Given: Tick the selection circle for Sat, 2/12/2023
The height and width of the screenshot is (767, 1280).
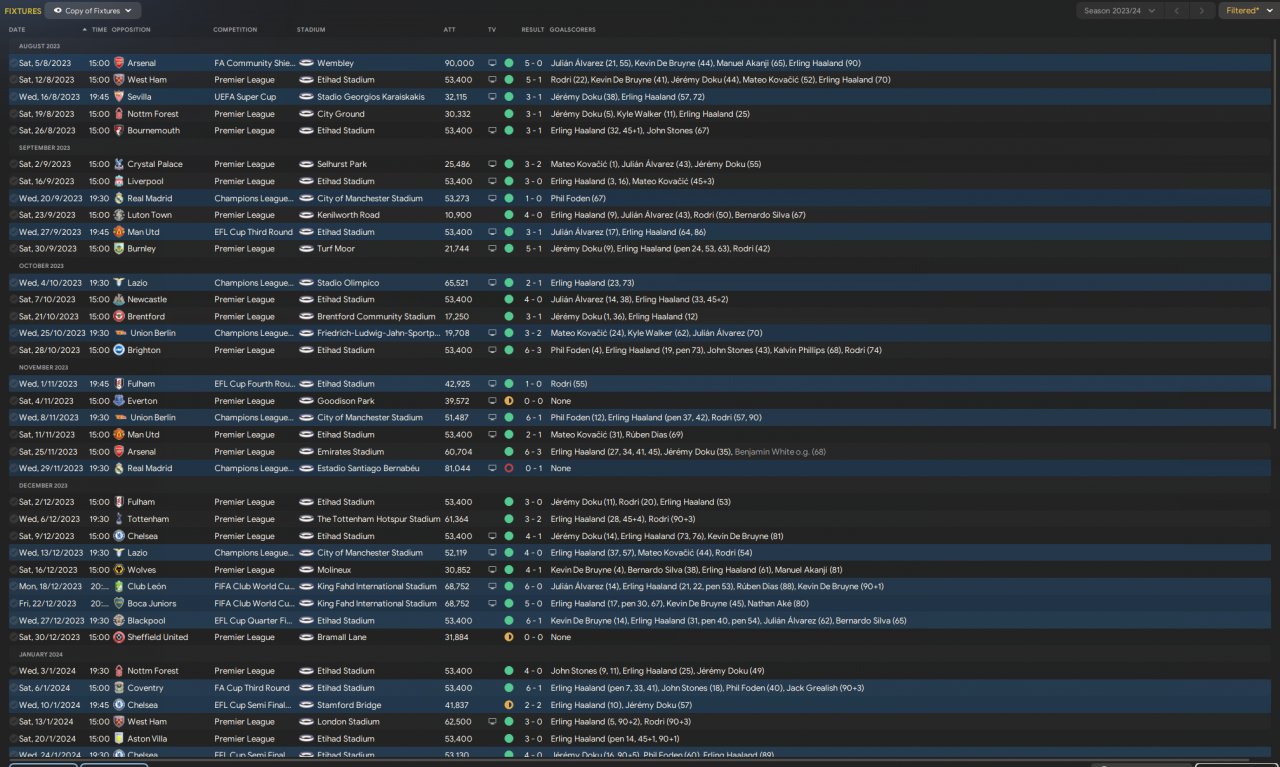Looking at the screenshot, I should 14,502.
